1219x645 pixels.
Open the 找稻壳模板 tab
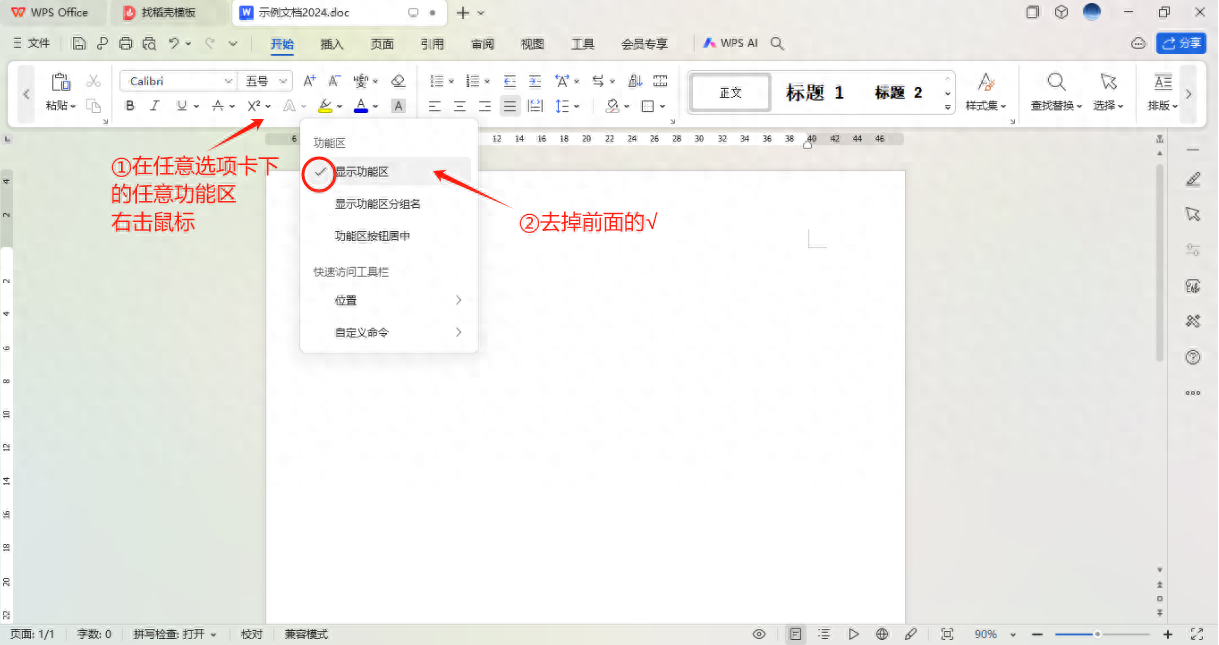[168, 12]
